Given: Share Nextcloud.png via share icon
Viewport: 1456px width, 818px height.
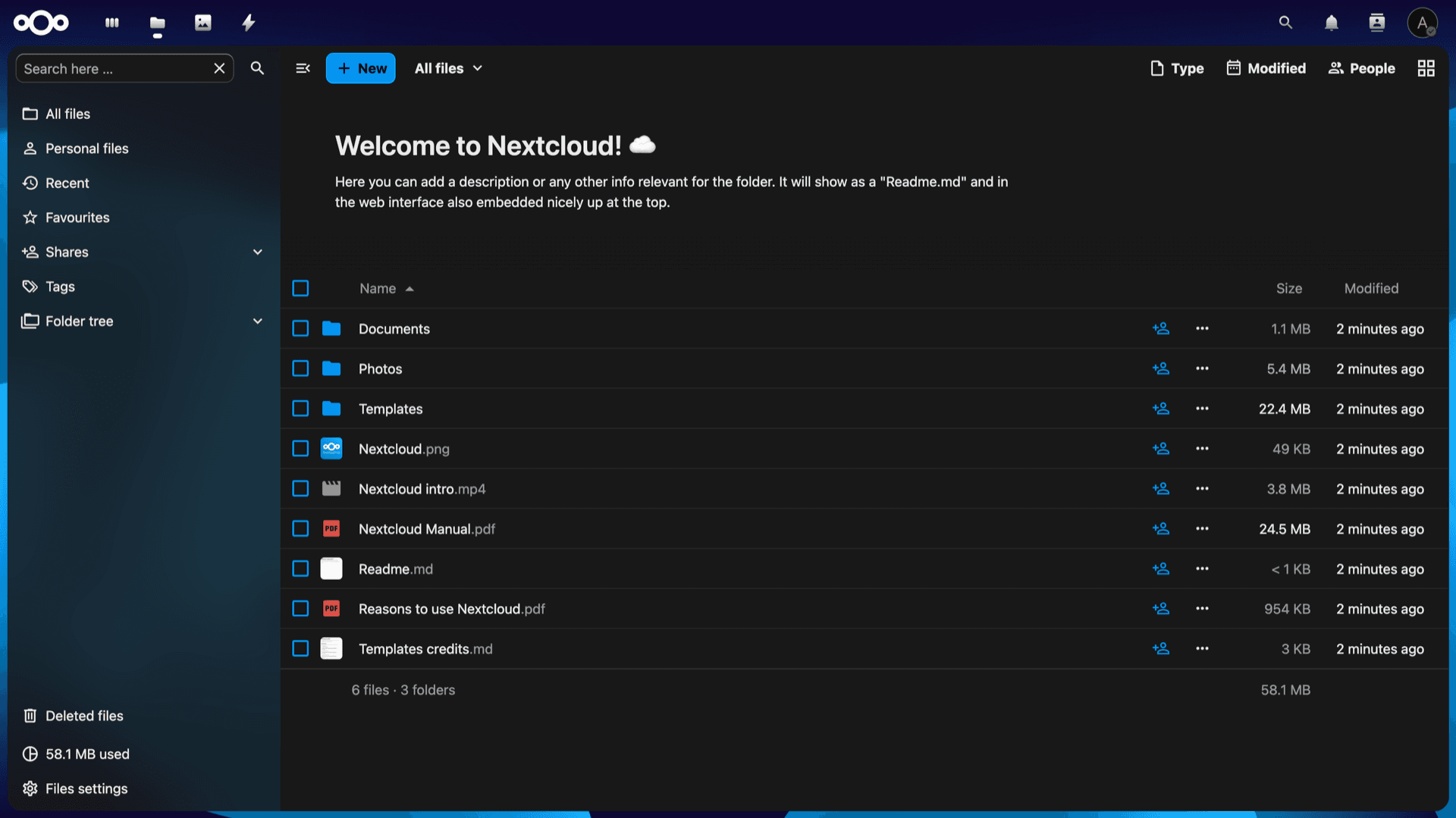Looking at the screenshot, I should (x=1161, y=449).
